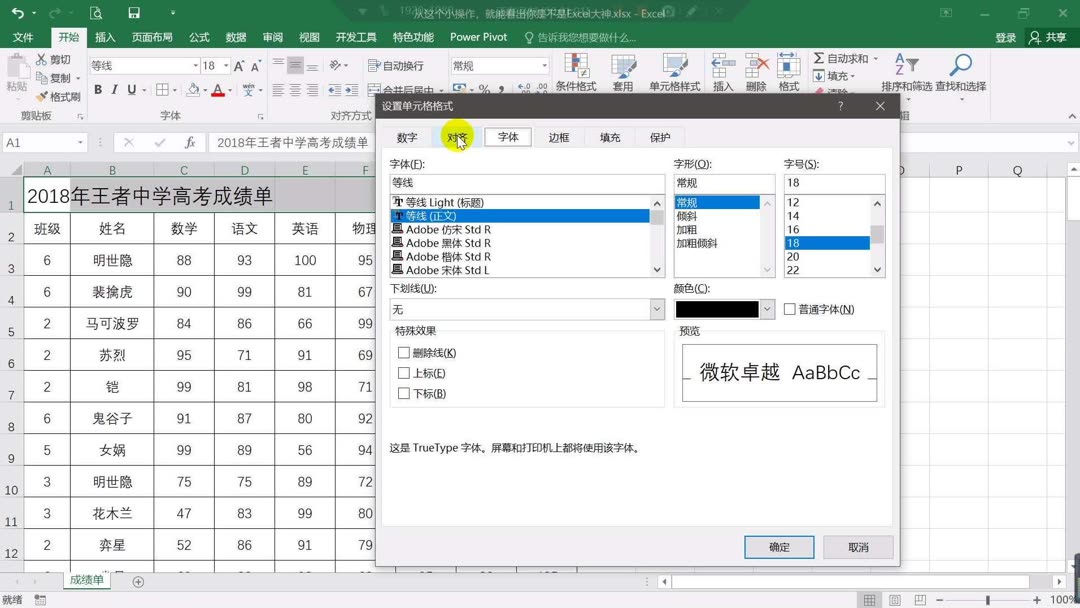1080x608 pixels.
Task: Apply bold formatting with the B icon
Action: click(98, 90)
